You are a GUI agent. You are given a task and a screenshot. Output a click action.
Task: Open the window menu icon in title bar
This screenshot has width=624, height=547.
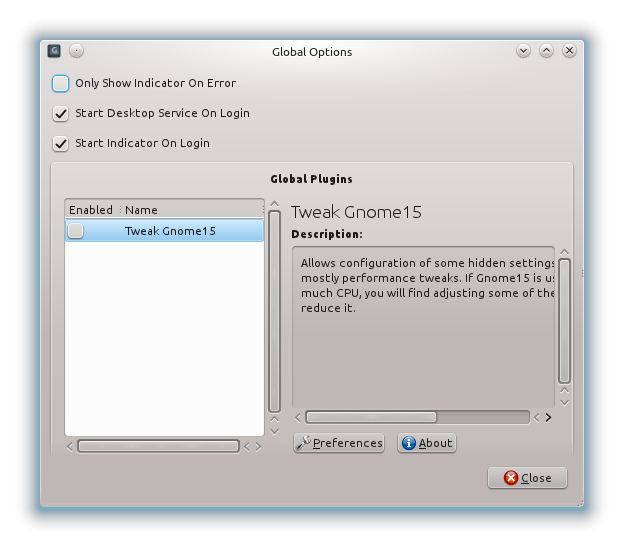[55, 51]
